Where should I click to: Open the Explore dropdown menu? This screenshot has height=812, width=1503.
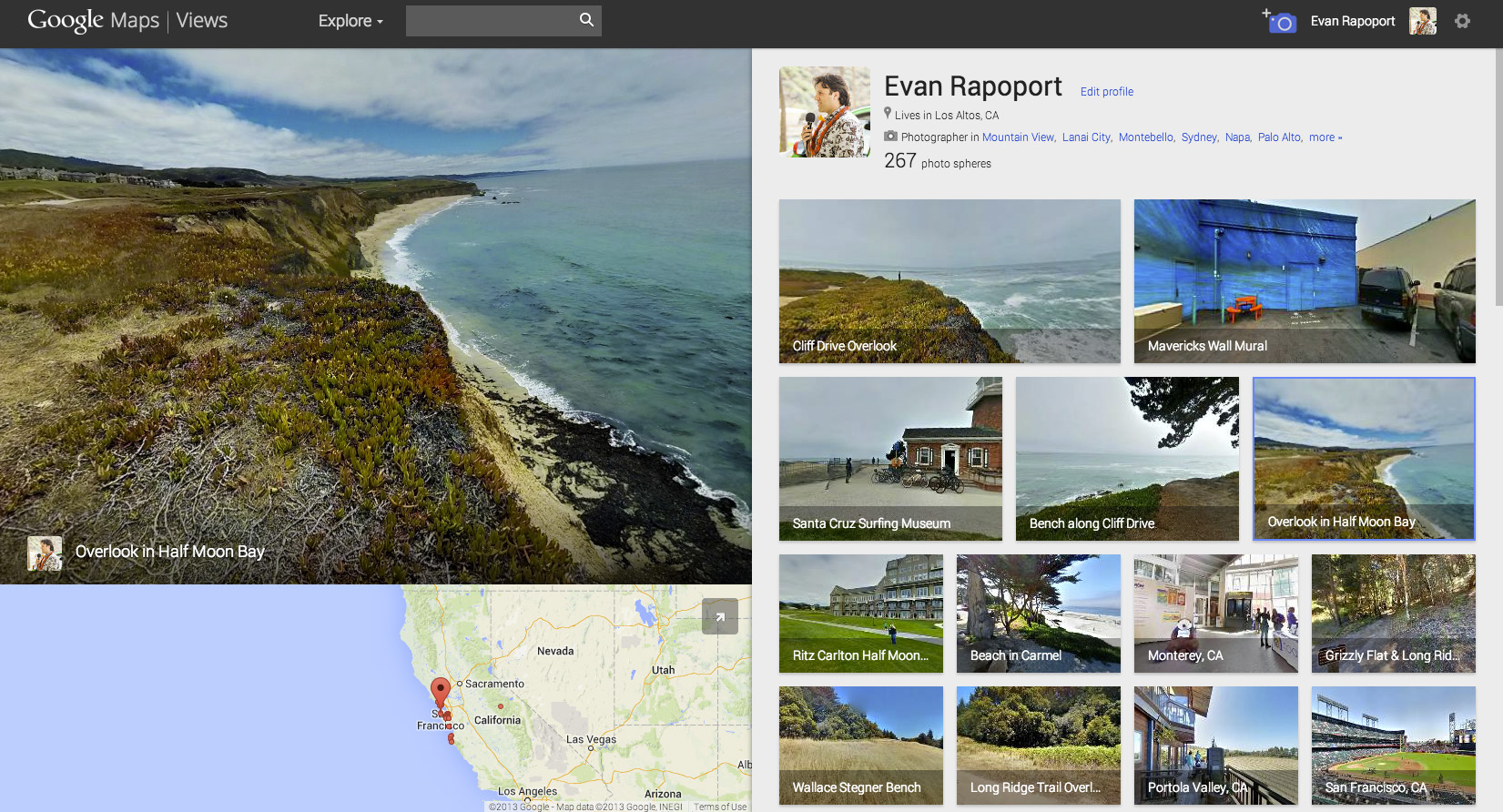[x=350, y=21]
